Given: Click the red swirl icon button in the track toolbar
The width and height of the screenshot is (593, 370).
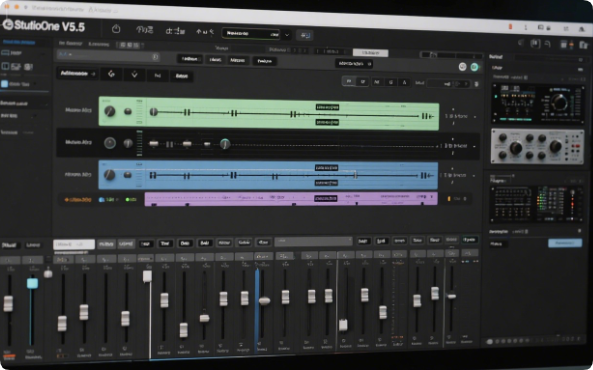Looking at the screenshot, I should coord(111,74).
